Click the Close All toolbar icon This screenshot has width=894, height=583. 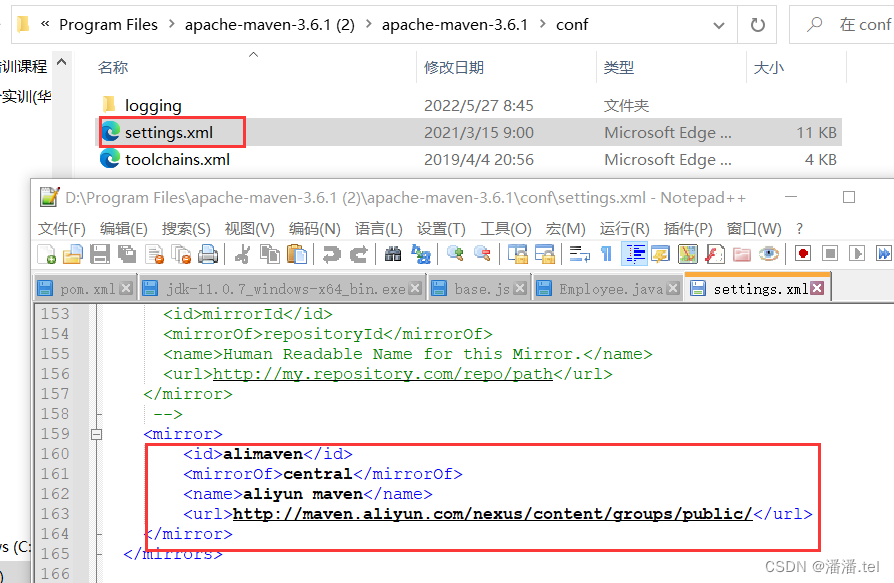[x=181, y=254]
